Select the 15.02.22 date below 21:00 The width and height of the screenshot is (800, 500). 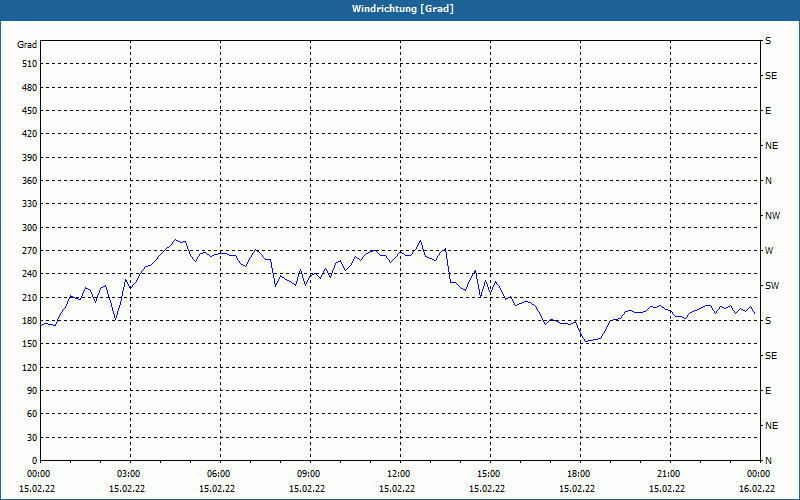[x=666, y=489]
